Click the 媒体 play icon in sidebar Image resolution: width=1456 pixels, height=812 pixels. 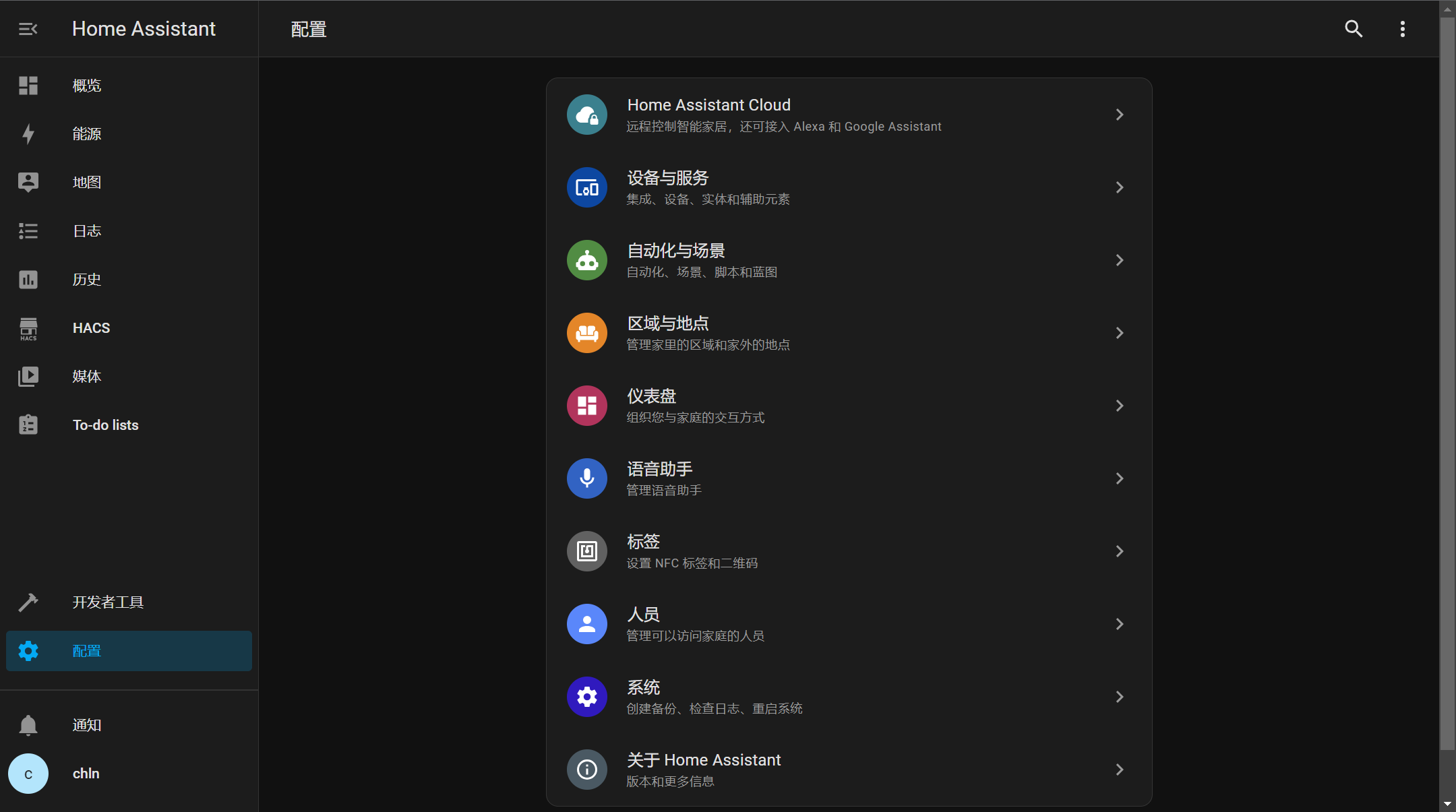tap(28, 377)
